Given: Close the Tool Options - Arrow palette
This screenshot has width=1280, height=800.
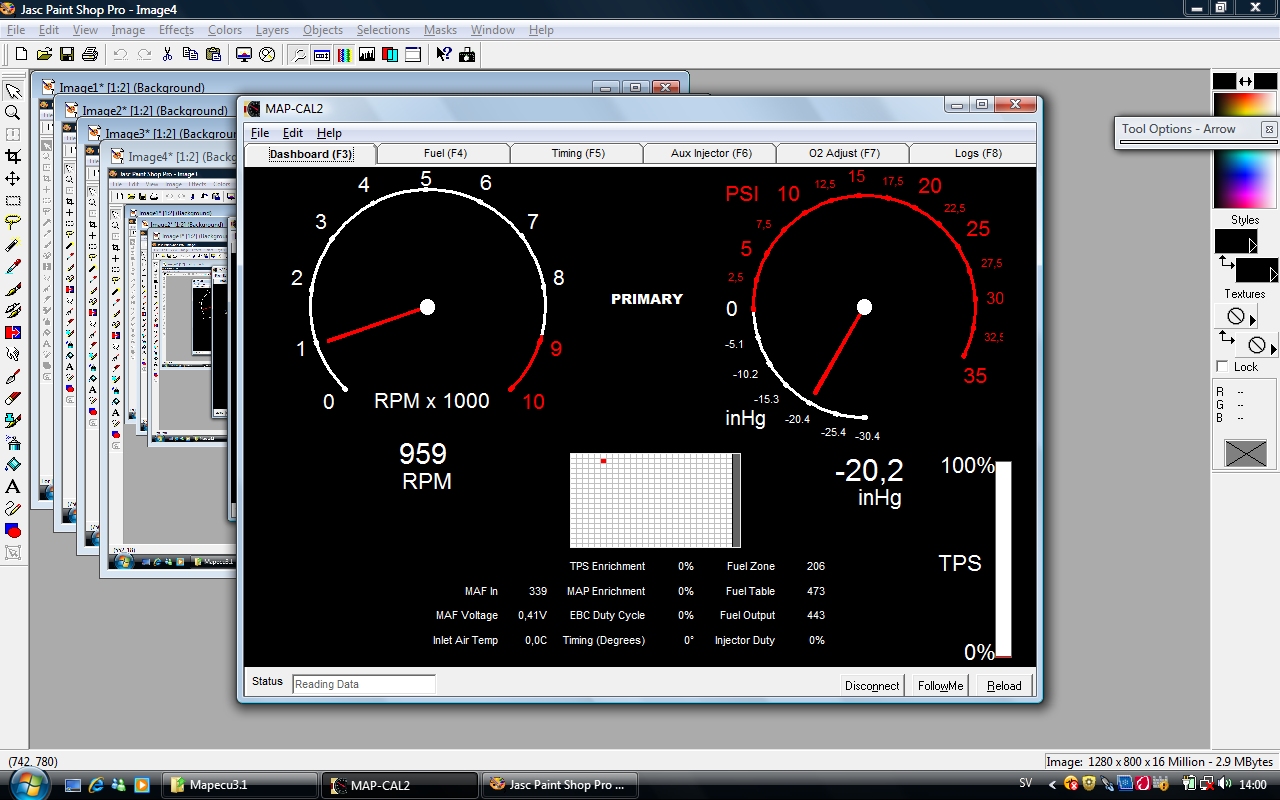Looking at the screenshot, I should point(1268,129).
